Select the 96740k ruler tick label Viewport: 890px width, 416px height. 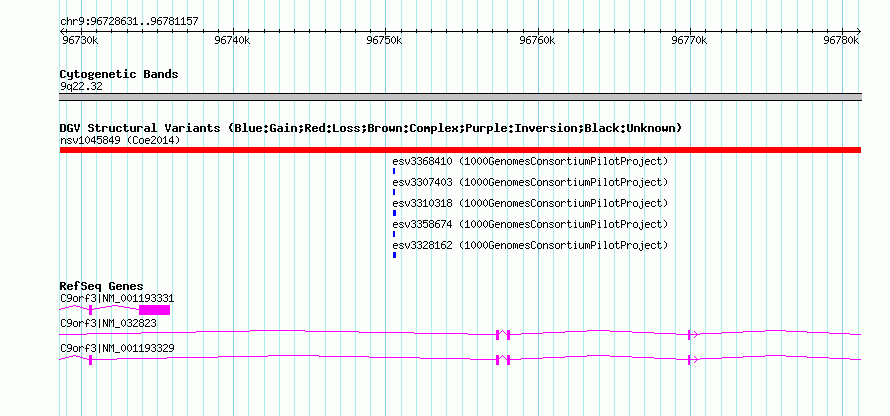(x=232, y=41)
